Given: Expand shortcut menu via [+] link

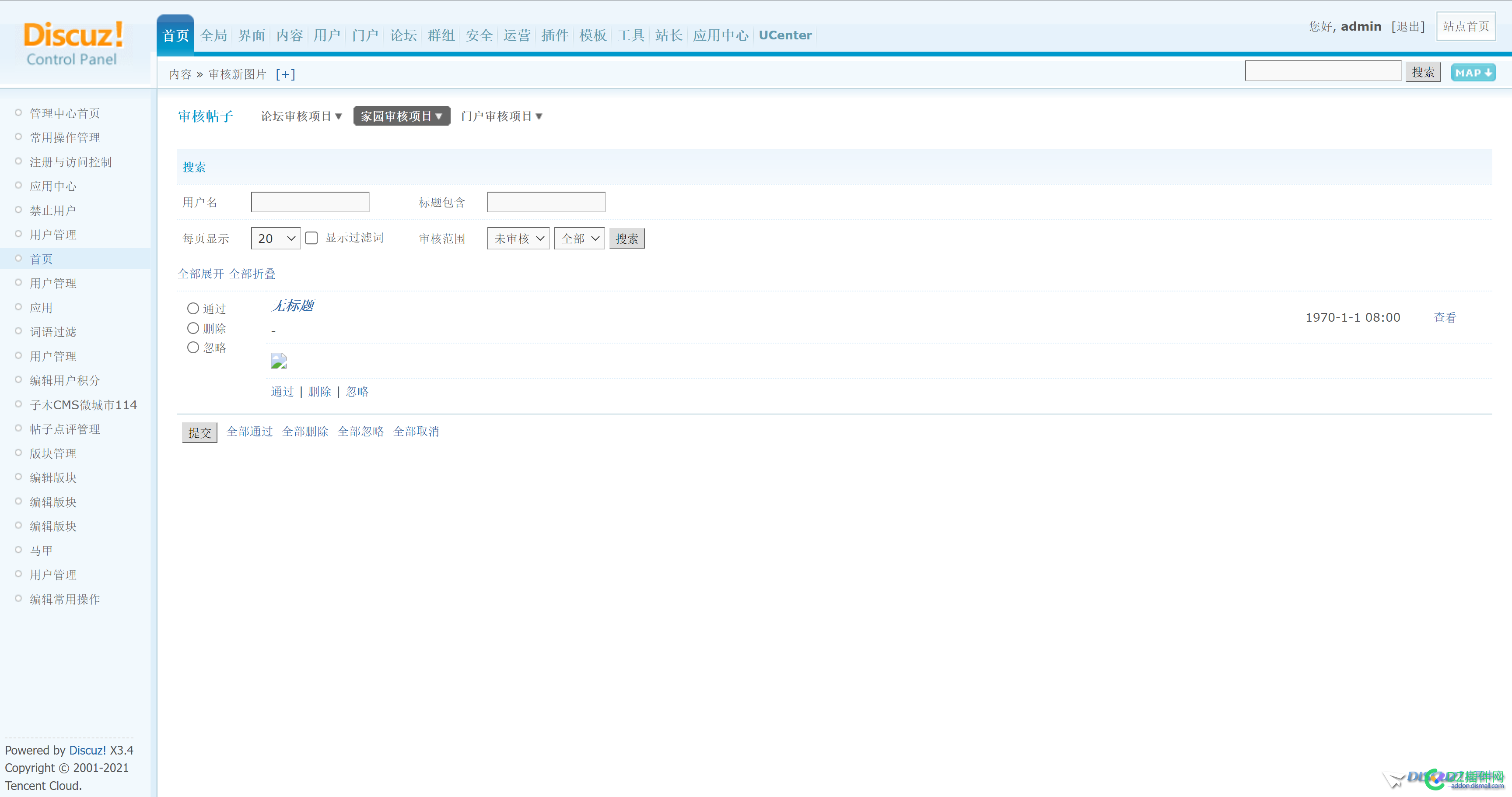Looking at the screenshot, I should click(x=285, y=74).
